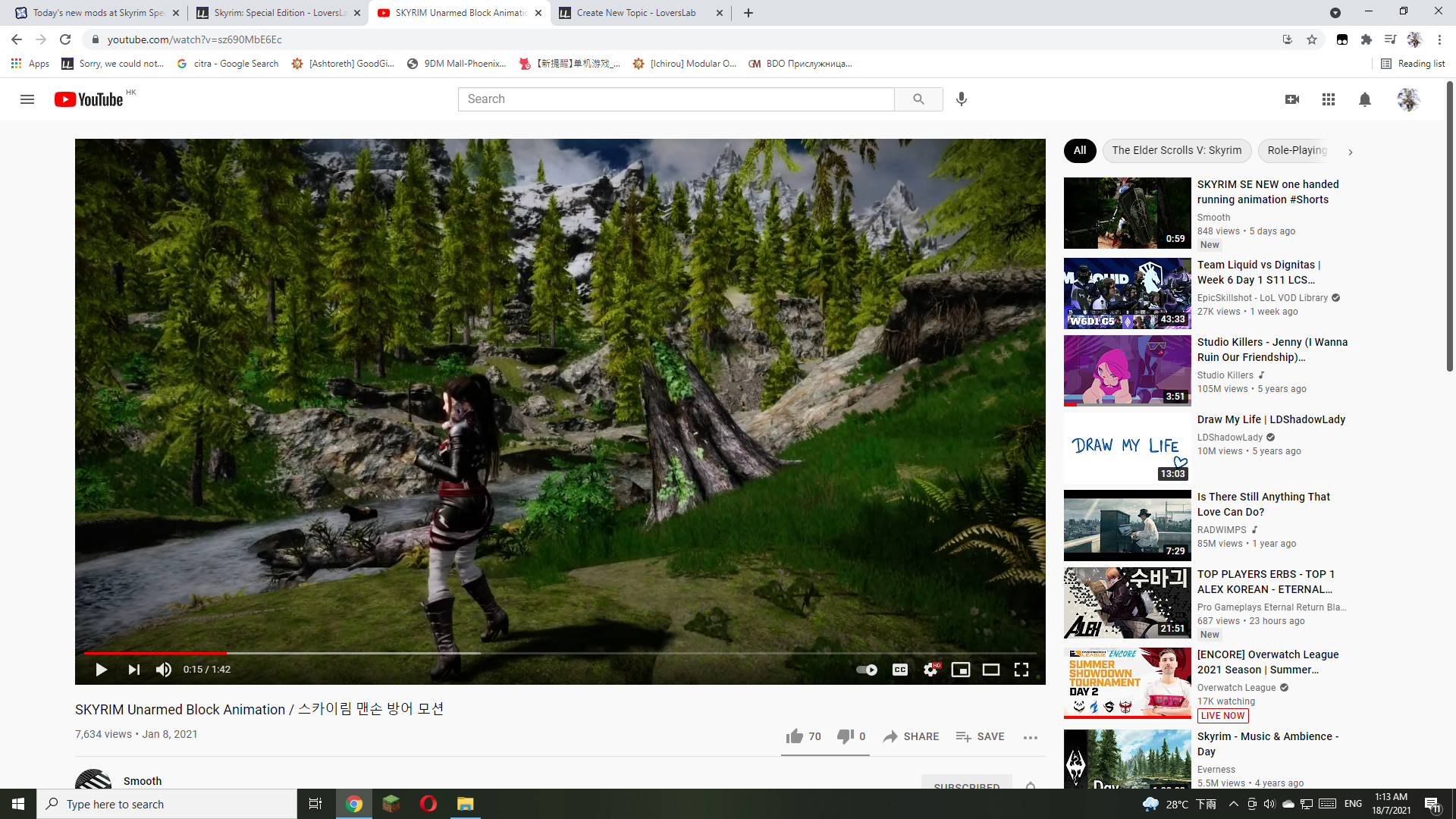Open the 9DM Mall-Phoenix bookmark
Viewport: 1456px width, 819px height.
pyautogui.click(x=457, y=64)
